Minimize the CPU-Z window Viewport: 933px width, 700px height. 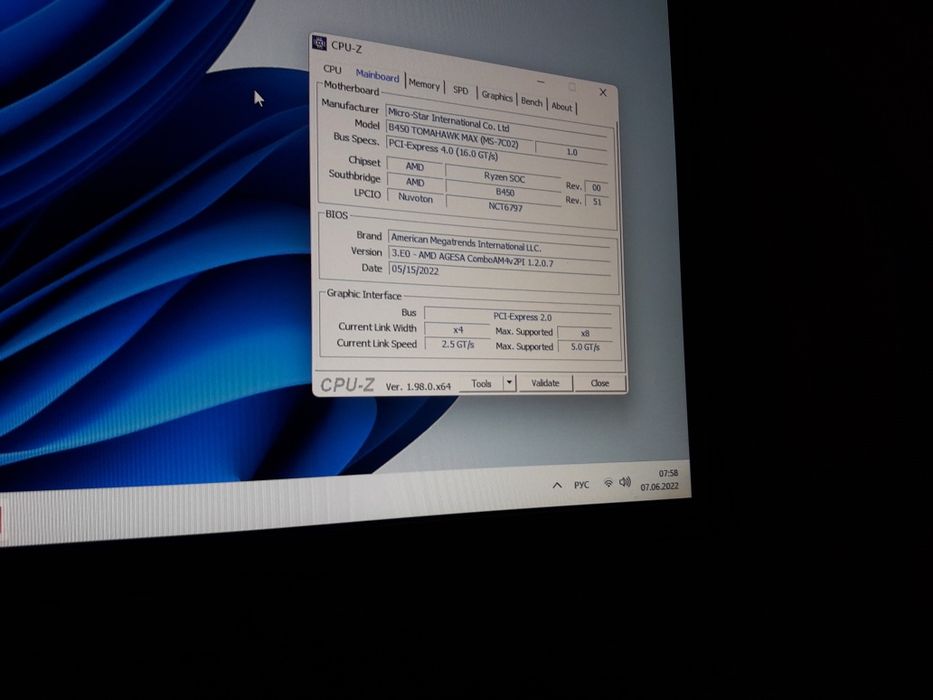[x=540, y=82]
